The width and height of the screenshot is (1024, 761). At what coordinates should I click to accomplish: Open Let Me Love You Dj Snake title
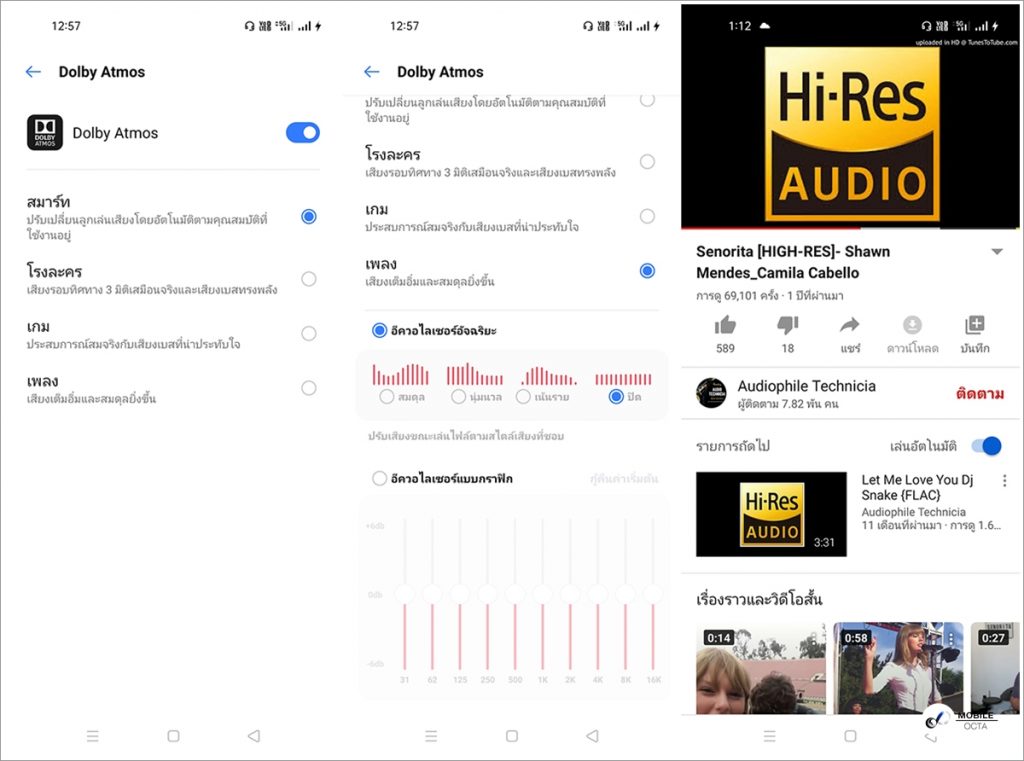tap(918, 487)
